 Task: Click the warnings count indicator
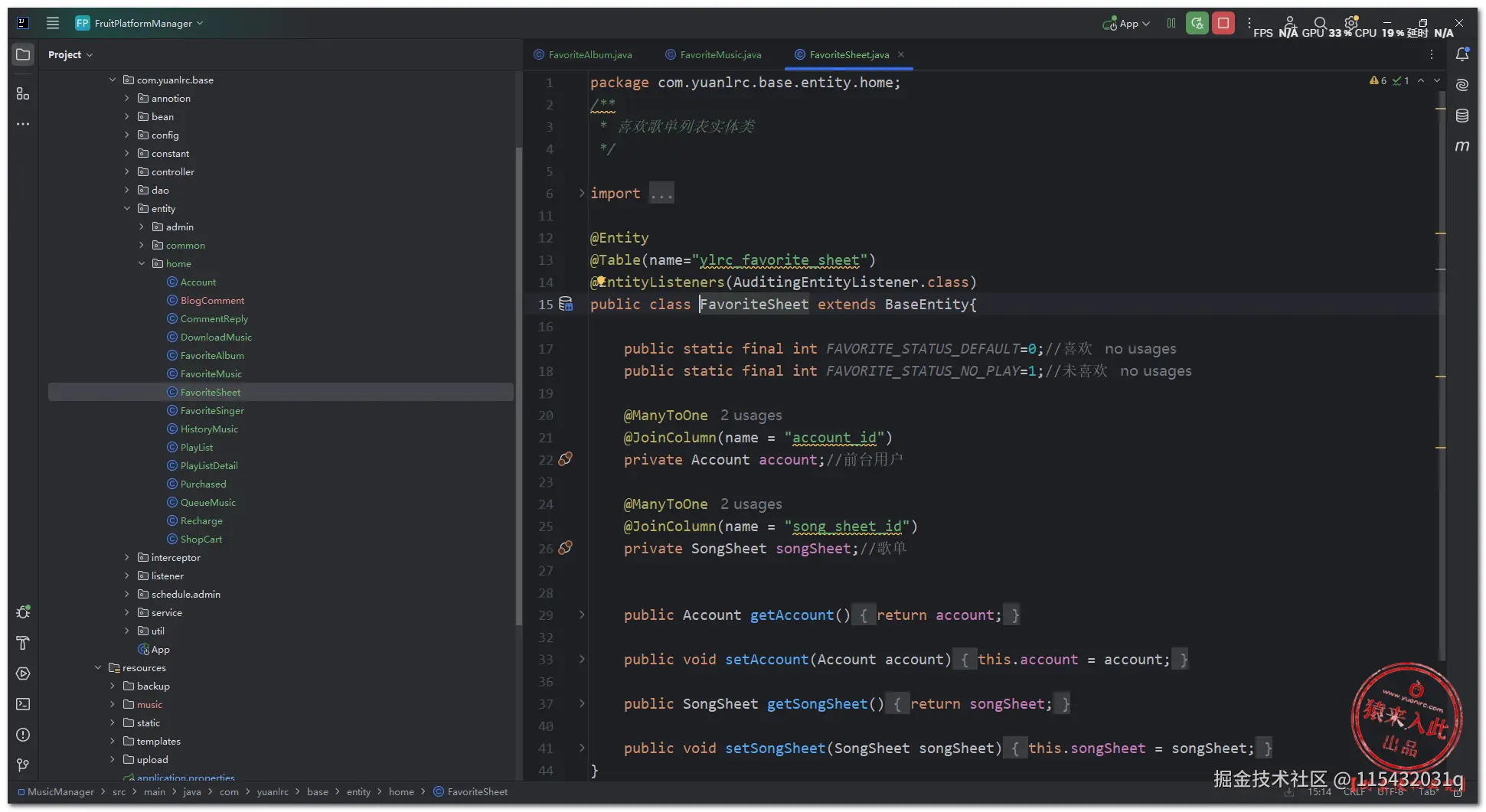click(x=1378, y=80)
